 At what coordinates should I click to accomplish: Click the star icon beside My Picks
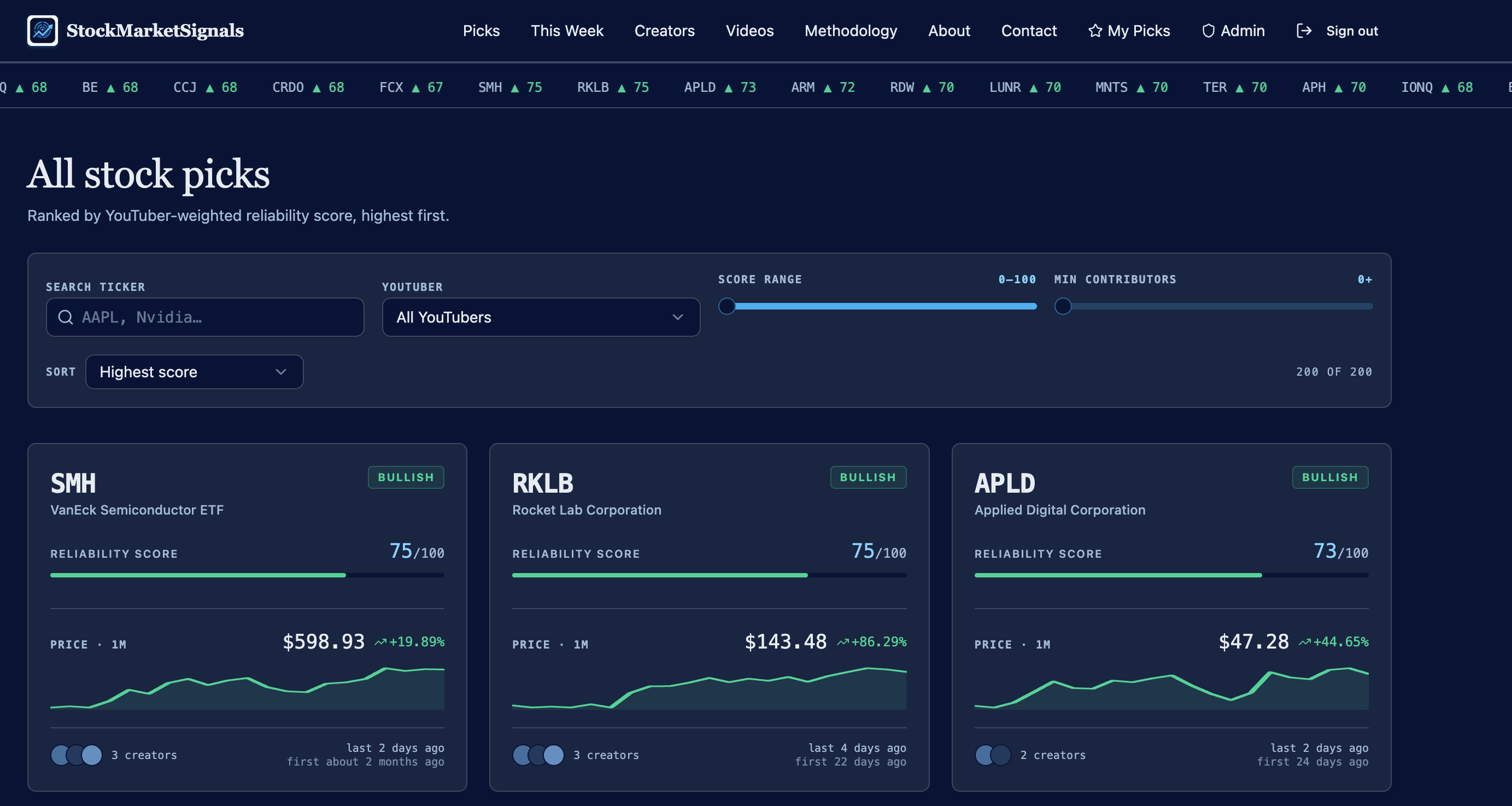click(1095, 31)
